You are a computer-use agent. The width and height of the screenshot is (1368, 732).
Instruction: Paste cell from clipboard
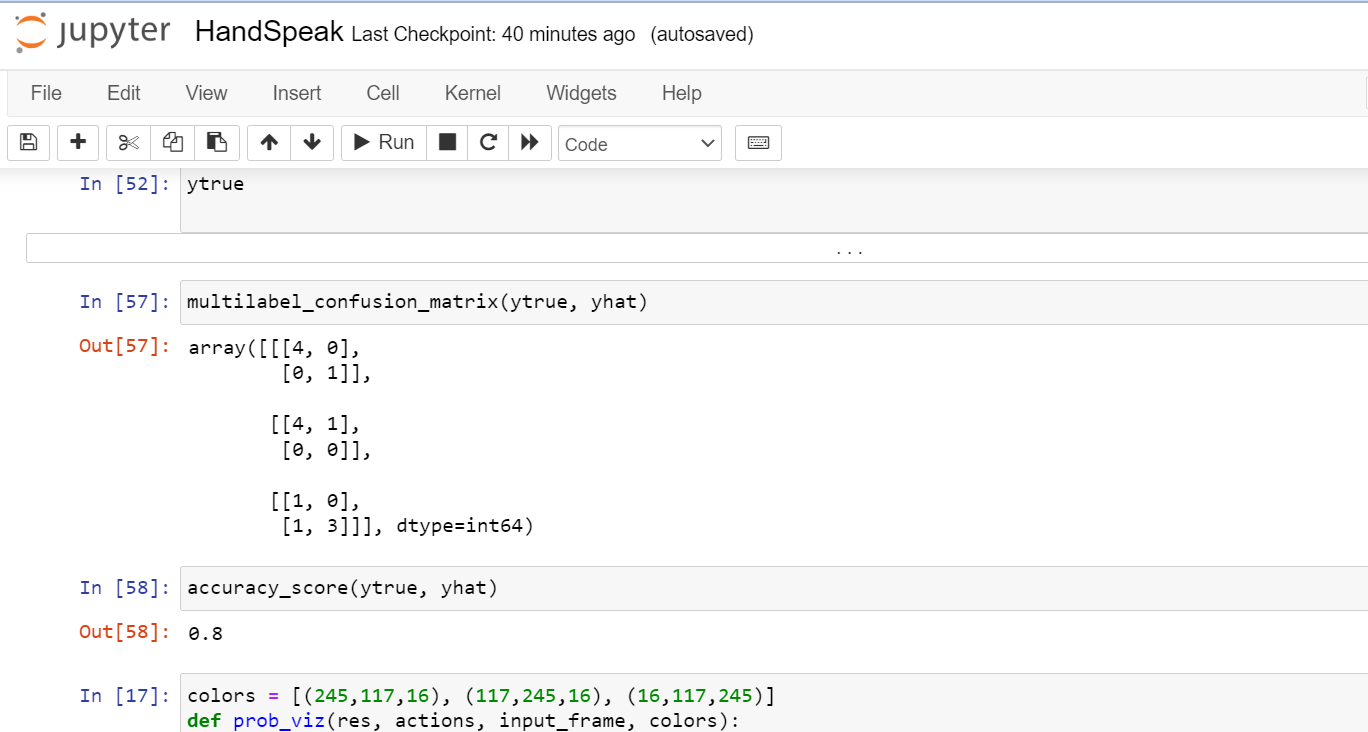coord(217,142)
